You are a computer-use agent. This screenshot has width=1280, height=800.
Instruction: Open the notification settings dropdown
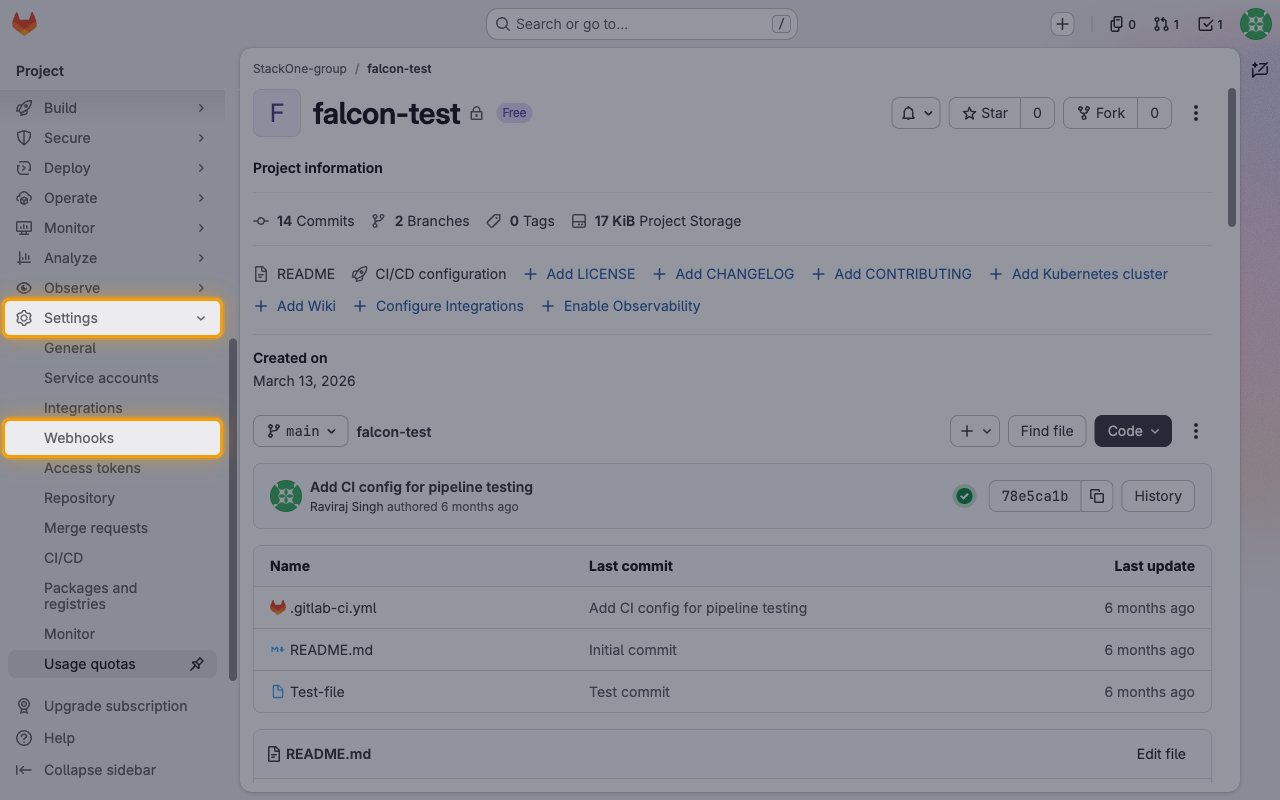coord(916,113)
